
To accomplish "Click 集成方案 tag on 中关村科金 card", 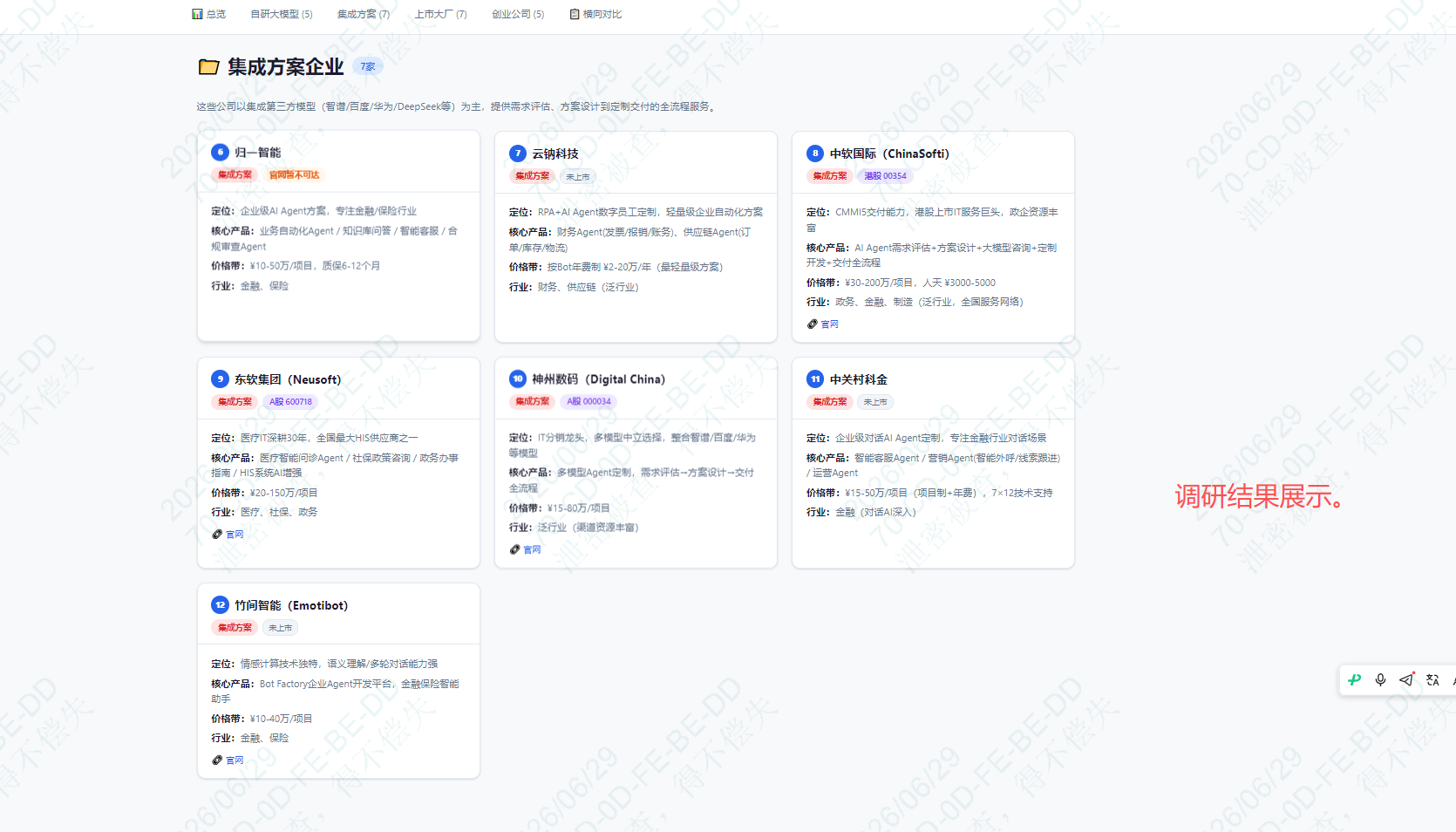I will [830, 402].
